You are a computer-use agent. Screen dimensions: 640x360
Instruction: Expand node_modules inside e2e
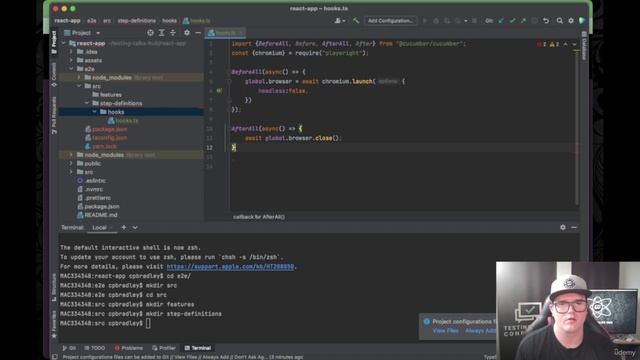pyautogui.click(x=79, y=78)
